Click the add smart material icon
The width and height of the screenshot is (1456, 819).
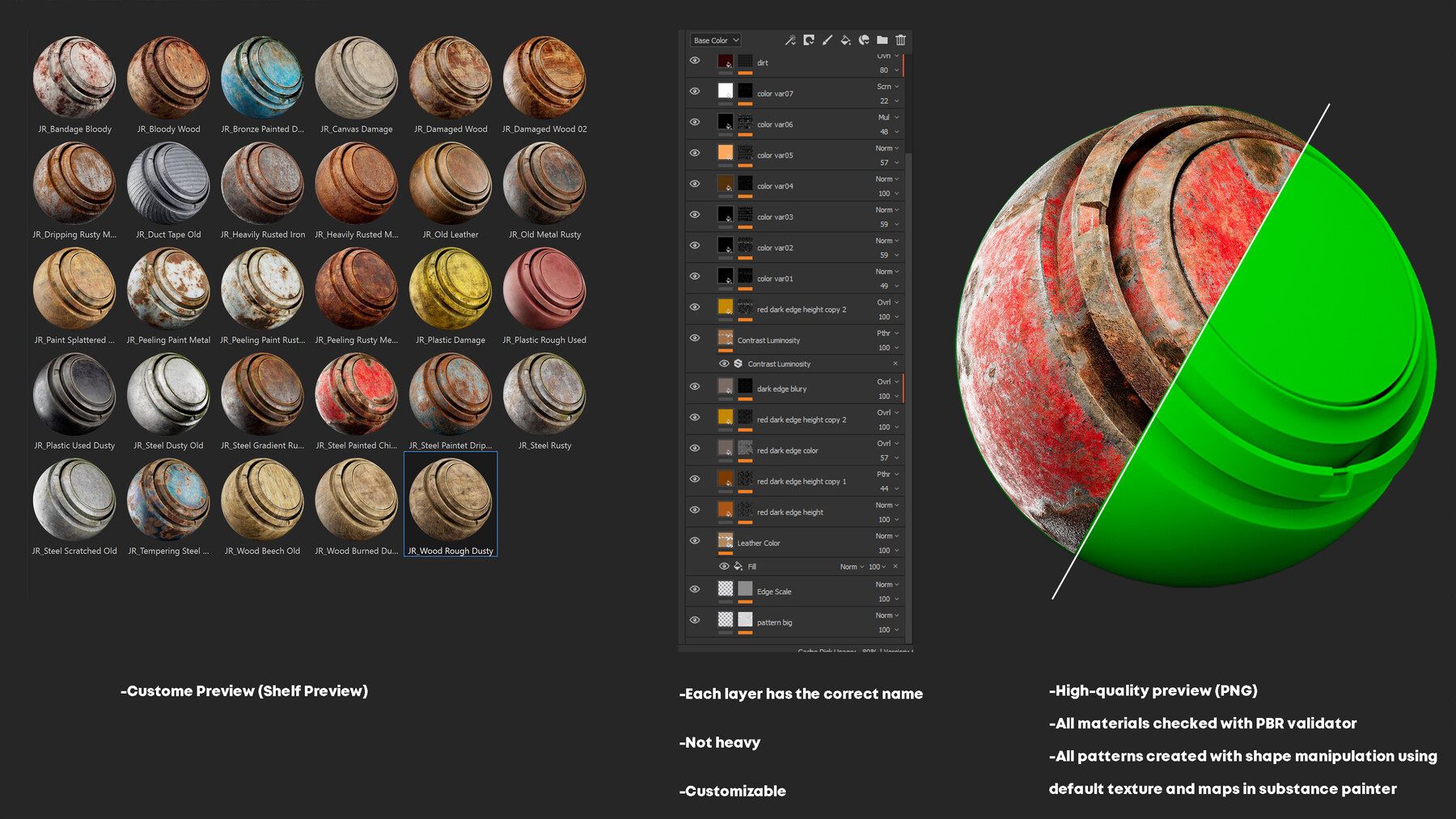[x=864, y=40]
